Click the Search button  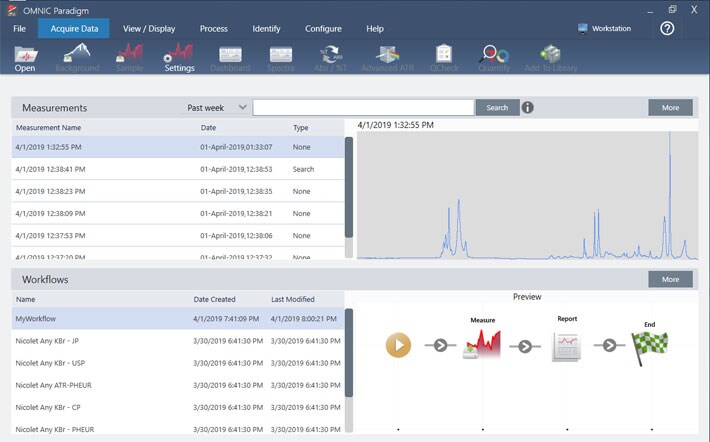coord(497,108)
